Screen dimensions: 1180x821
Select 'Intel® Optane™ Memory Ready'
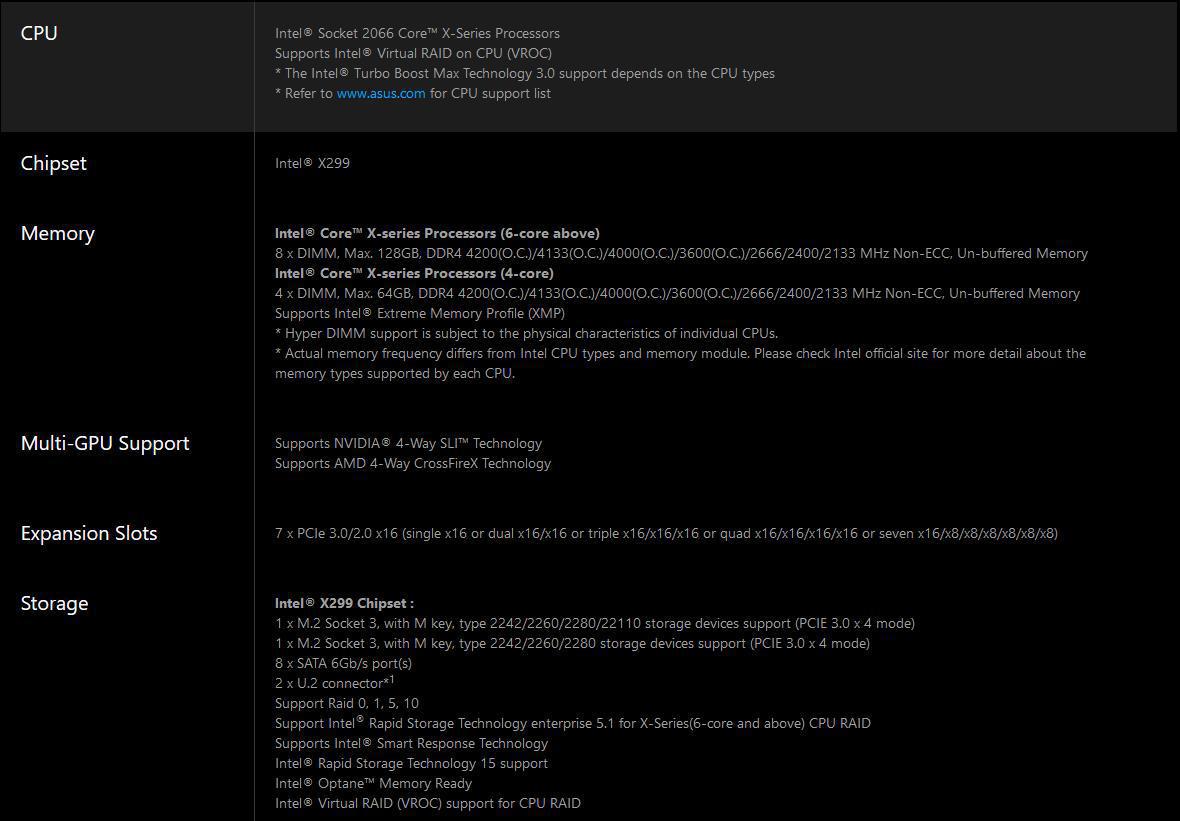tap(373, 783)
